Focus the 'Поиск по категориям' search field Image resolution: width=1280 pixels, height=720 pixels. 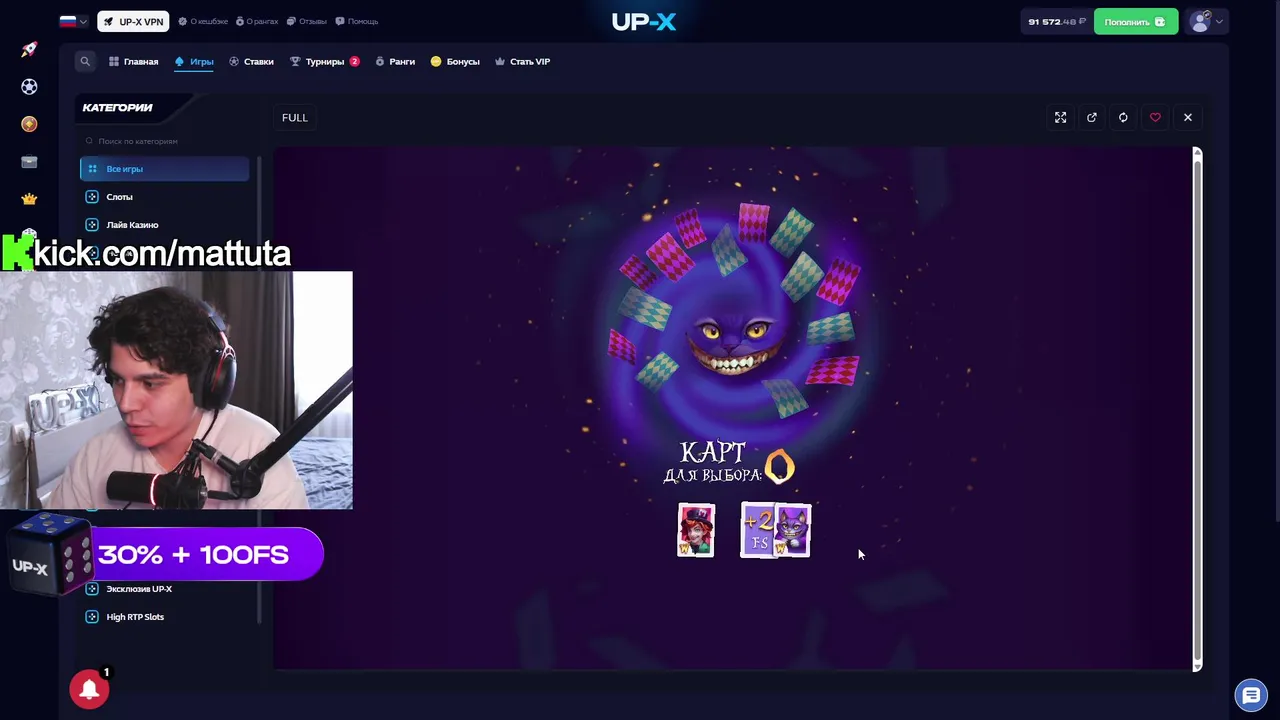click(x=165, y=141)
